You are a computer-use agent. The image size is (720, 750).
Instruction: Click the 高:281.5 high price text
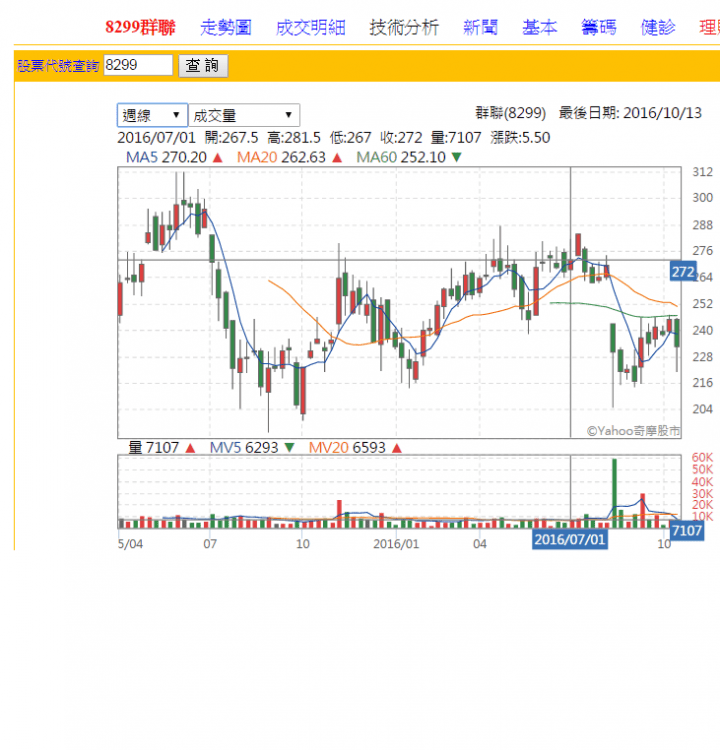[294, 138]
